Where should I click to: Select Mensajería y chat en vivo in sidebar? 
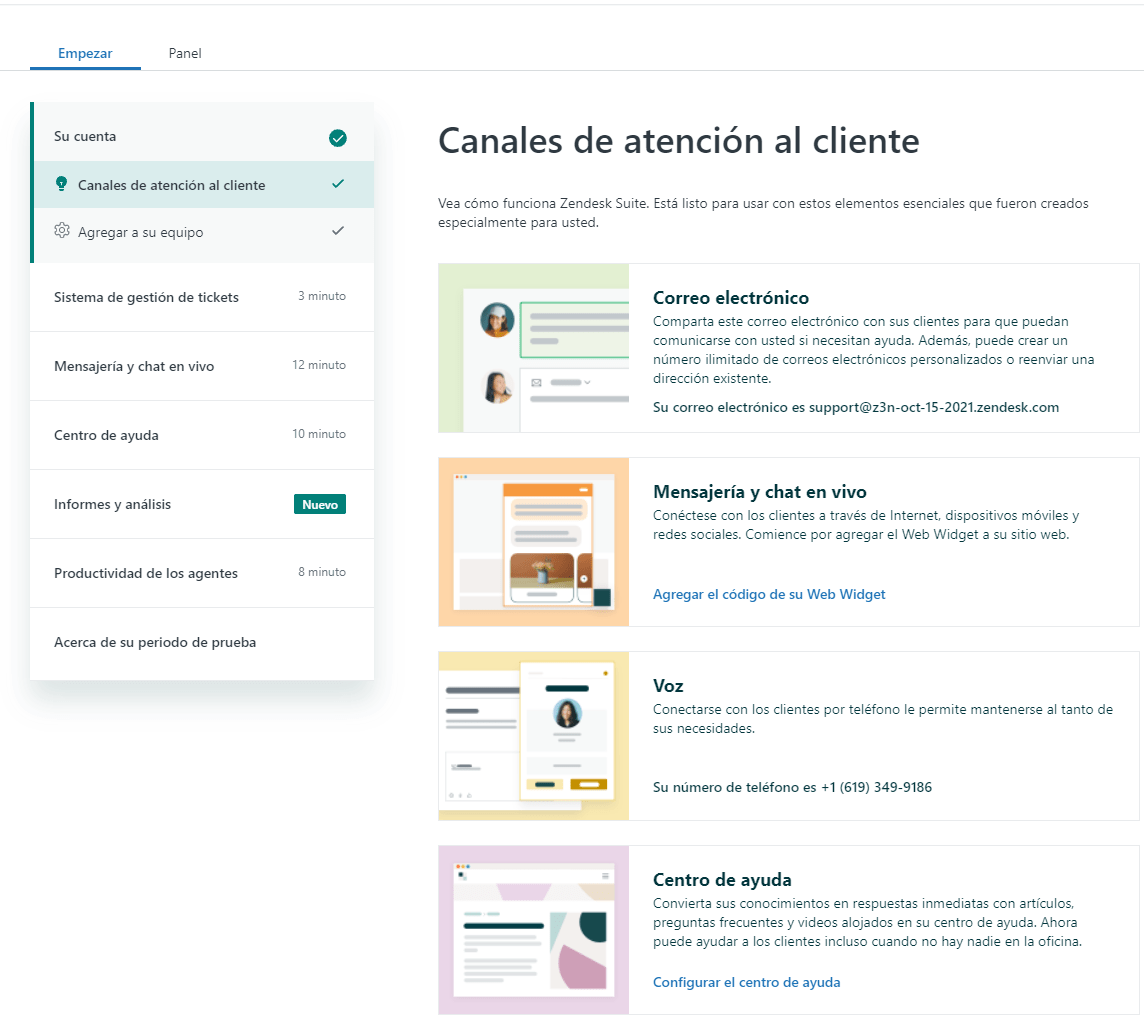tap(132, 365)
